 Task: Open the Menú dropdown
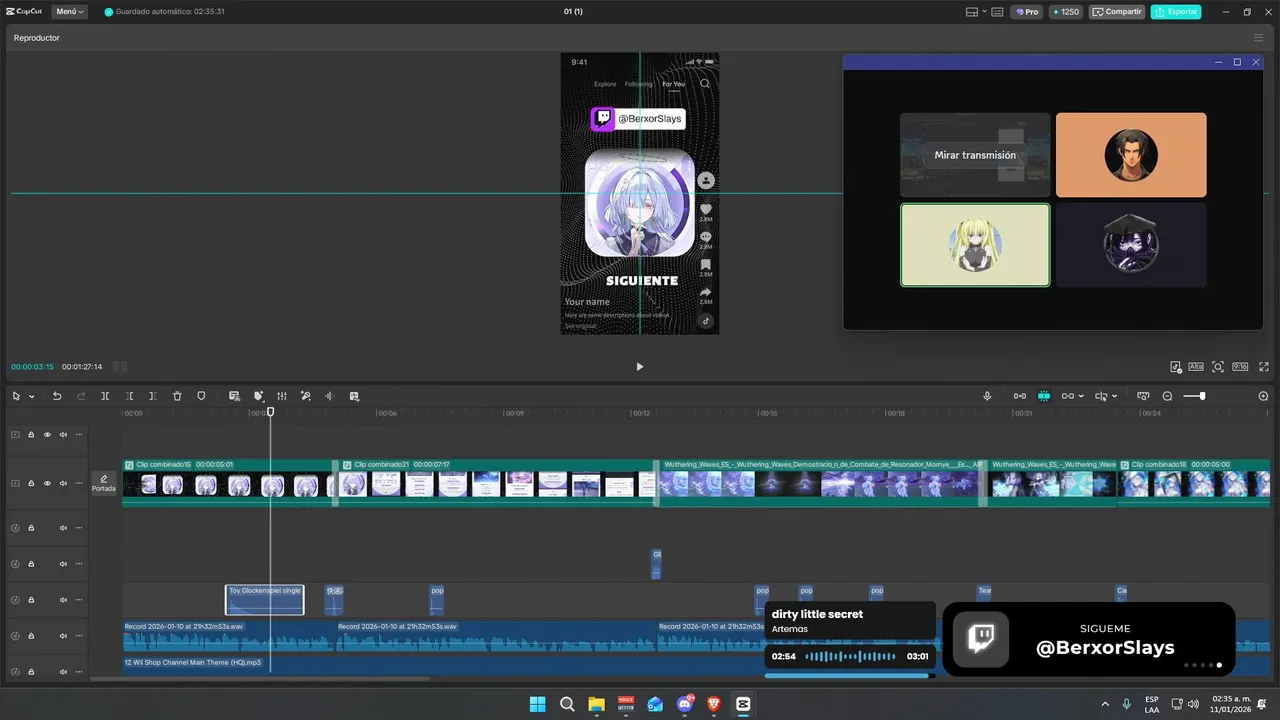pyautogui.click(x=70, y=12)
